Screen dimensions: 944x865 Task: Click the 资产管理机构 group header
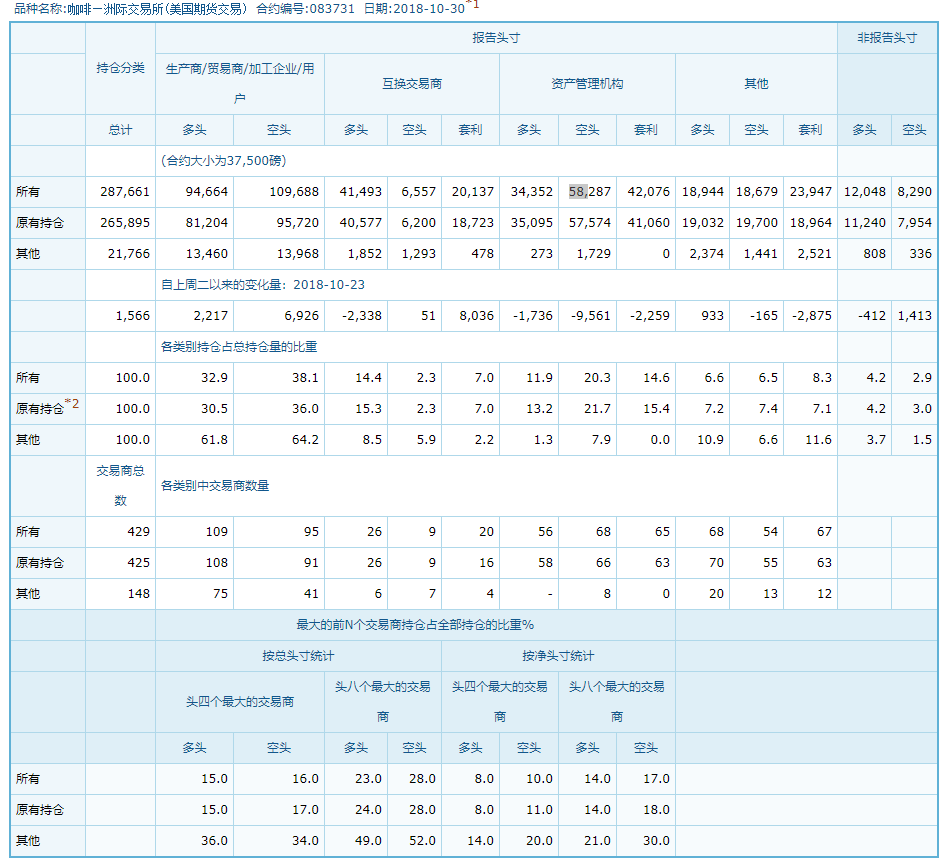click(x=587, y=84)
